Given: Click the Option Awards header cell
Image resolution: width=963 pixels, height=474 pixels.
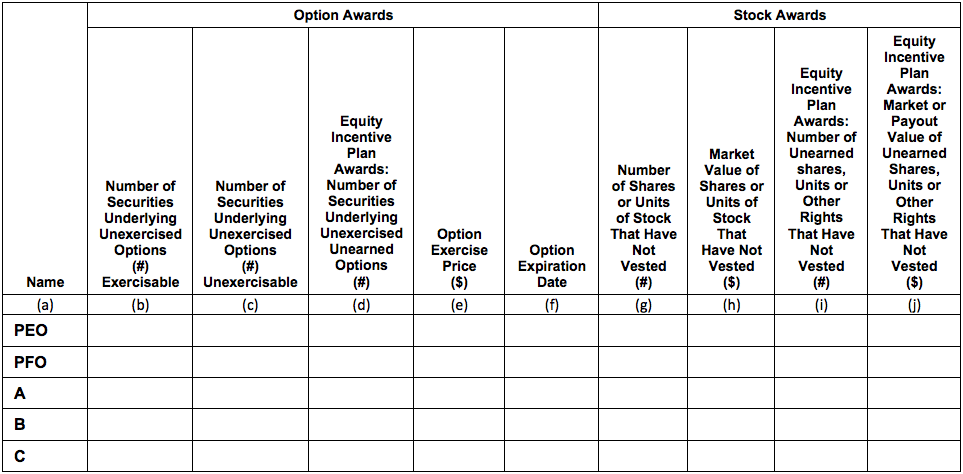Looking at the screenshot, I should (x=343, y=15).
